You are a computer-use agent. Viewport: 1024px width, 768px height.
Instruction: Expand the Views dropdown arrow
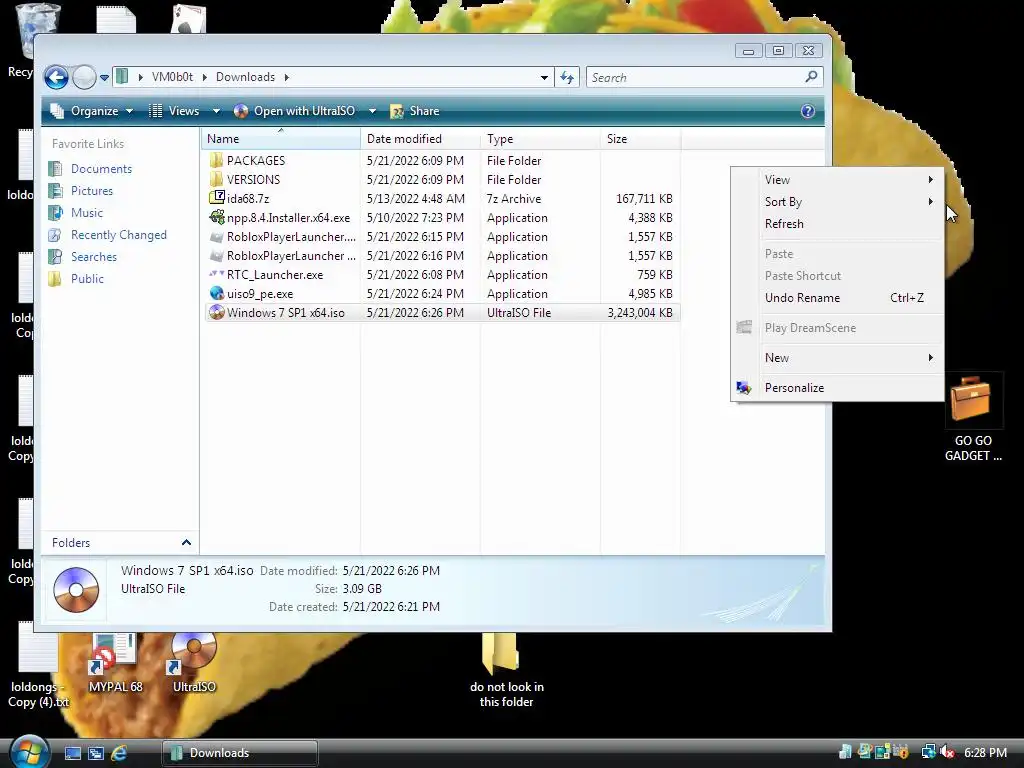pyautogui.click(x=216, y=111)
